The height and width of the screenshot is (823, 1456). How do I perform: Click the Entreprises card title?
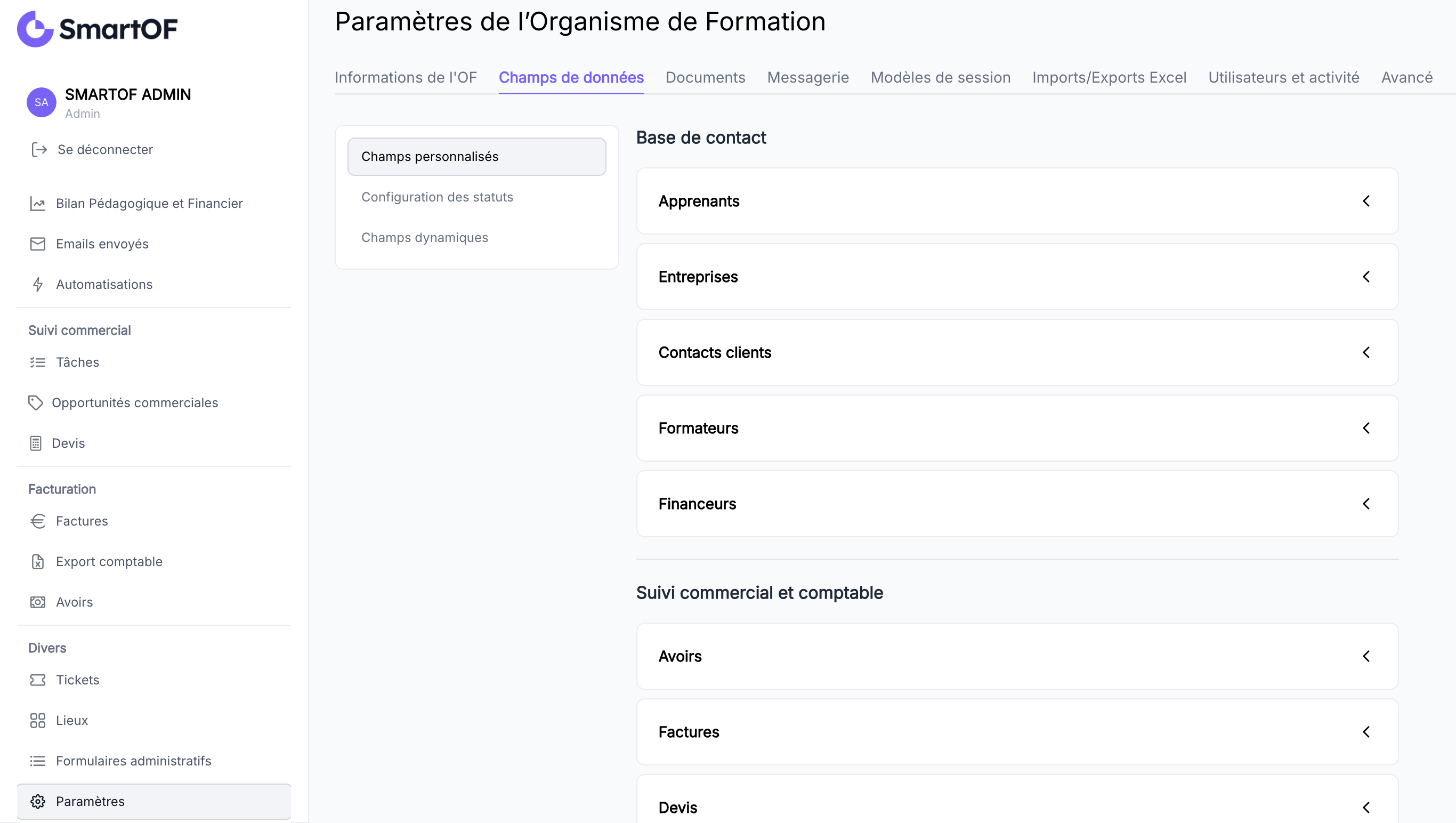(698, 277)
